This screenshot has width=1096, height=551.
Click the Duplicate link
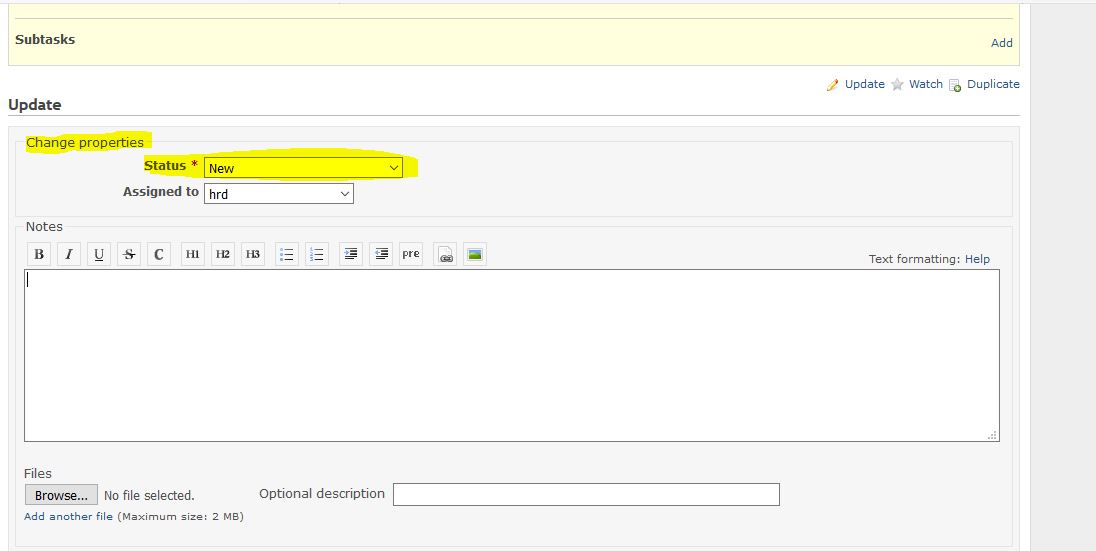(993, 84)
